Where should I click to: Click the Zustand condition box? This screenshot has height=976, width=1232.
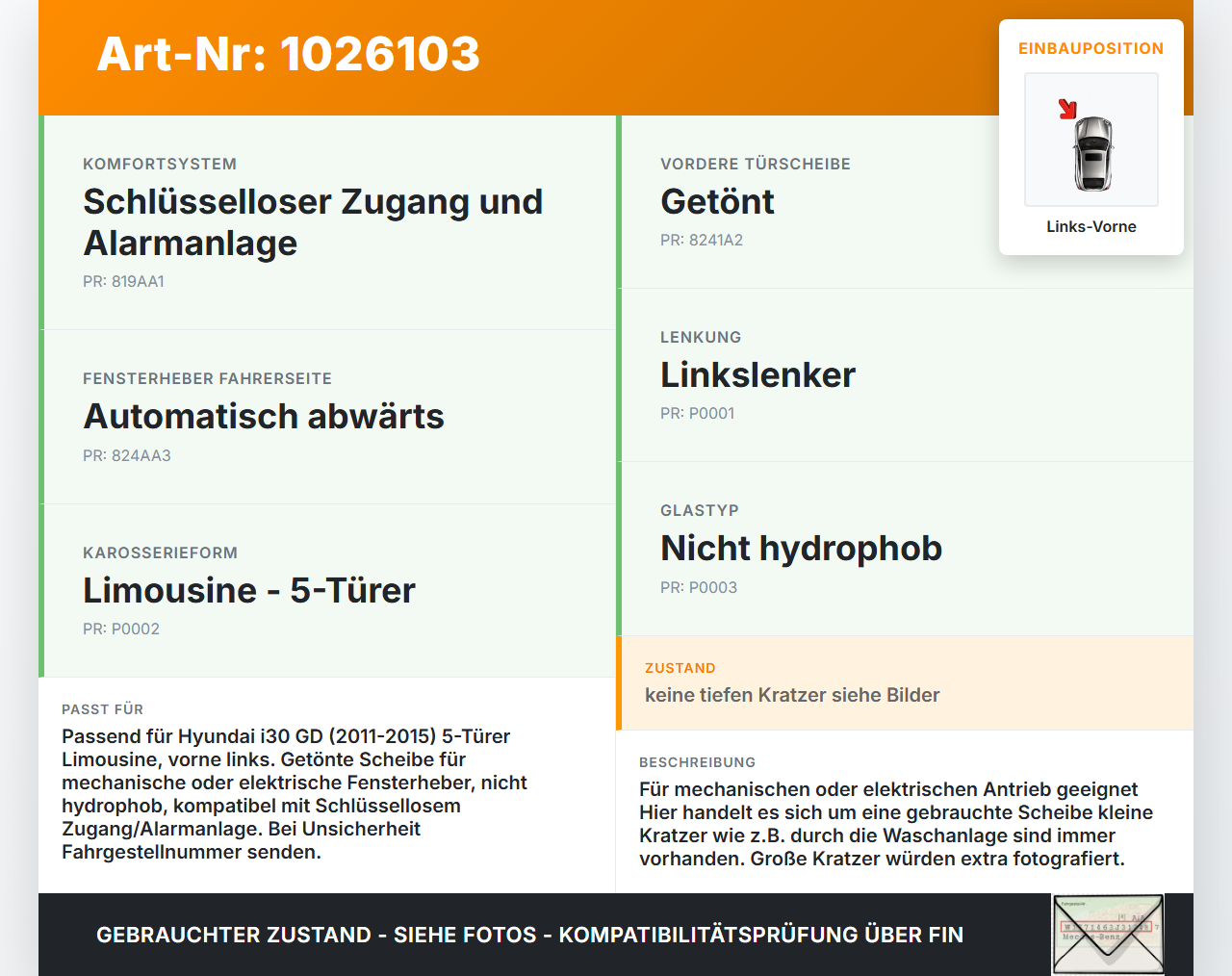coord(905,682)
